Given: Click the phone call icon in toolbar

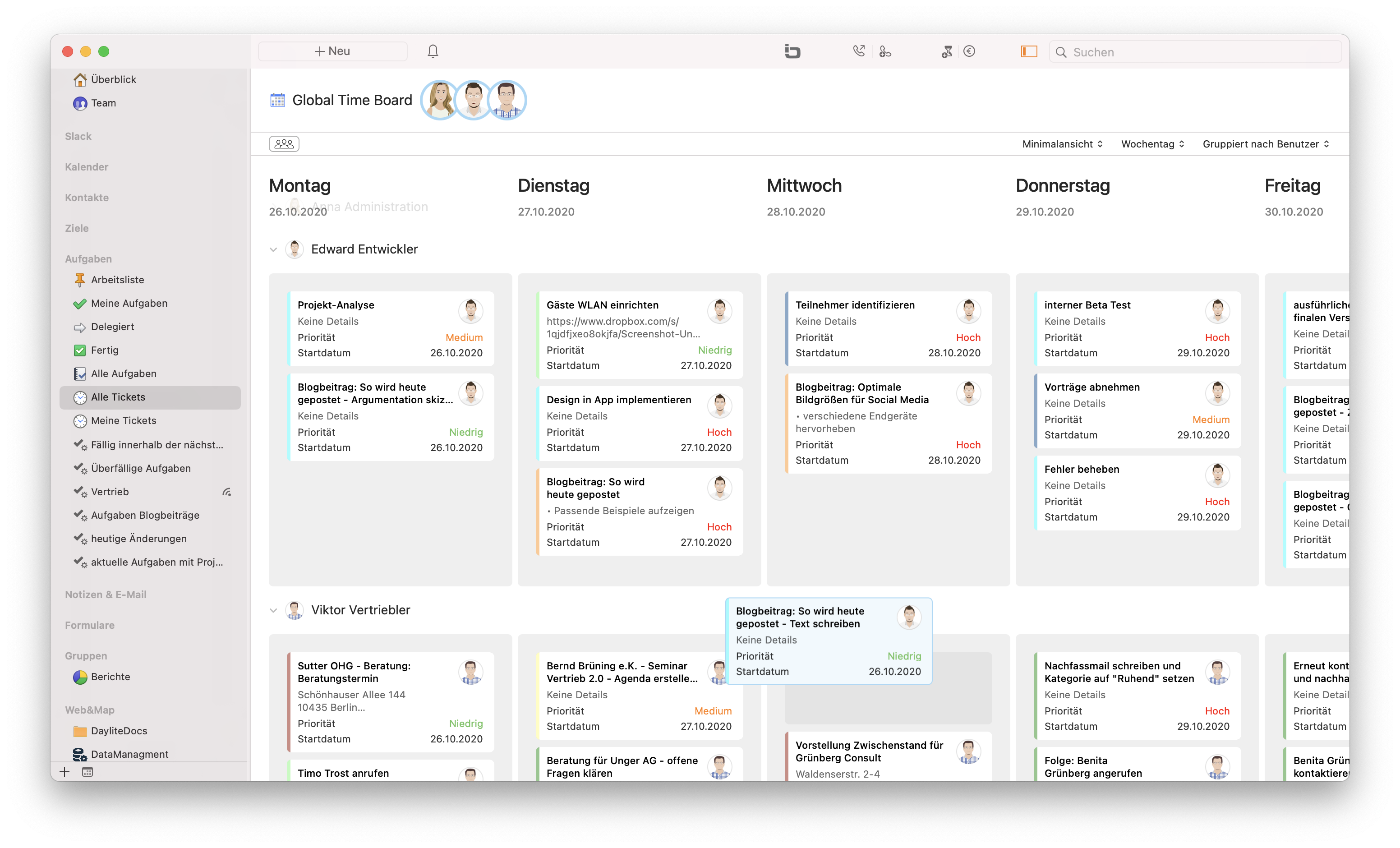Looking at the screenshot, I should click(858, 51).
